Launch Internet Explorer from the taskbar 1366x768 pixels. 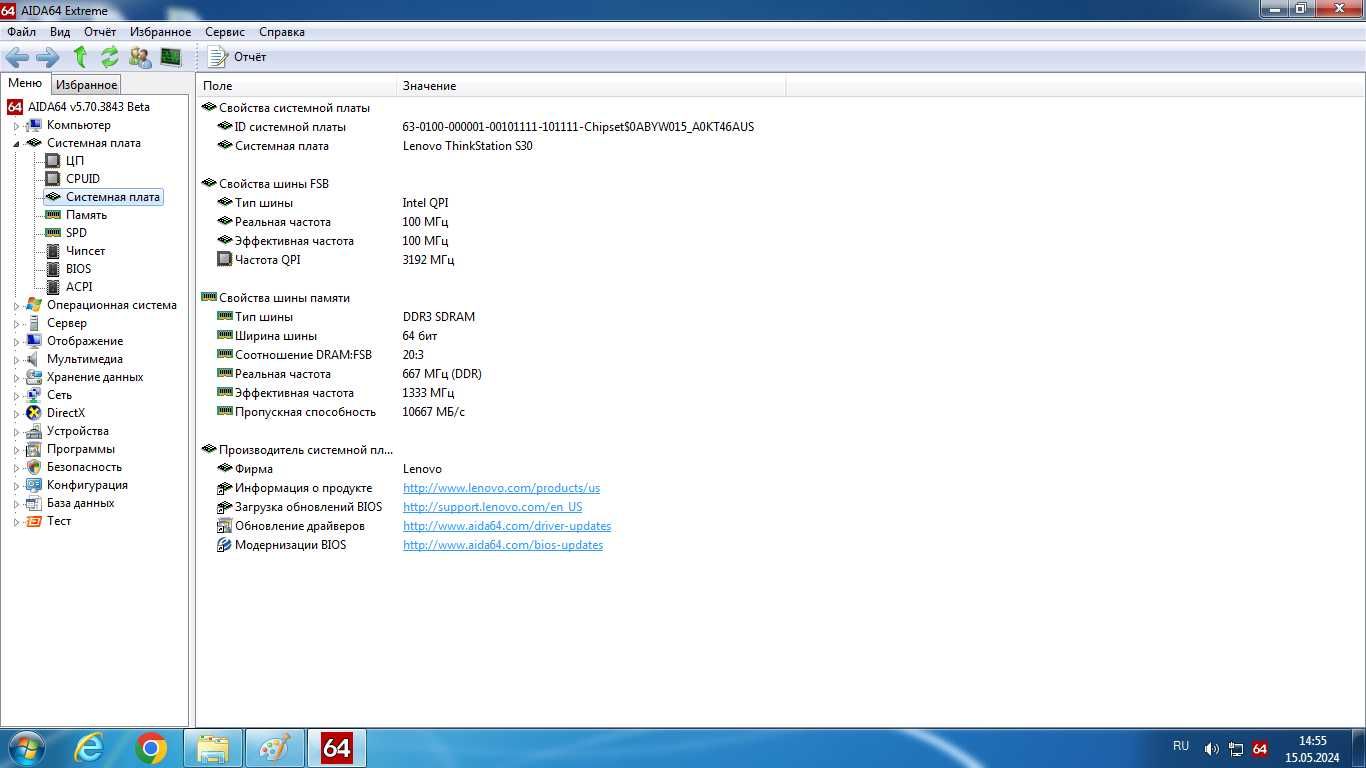[90, 748]
